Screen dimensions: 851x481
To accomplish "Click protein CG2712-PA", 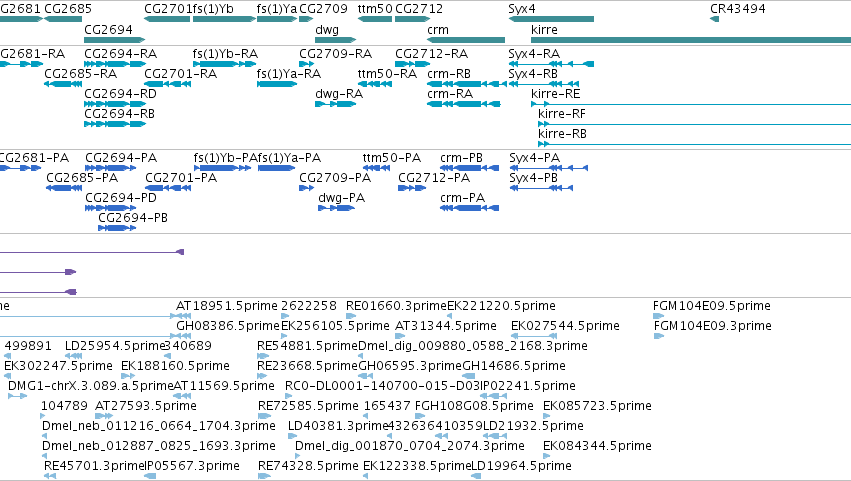I will click(434, 178).
